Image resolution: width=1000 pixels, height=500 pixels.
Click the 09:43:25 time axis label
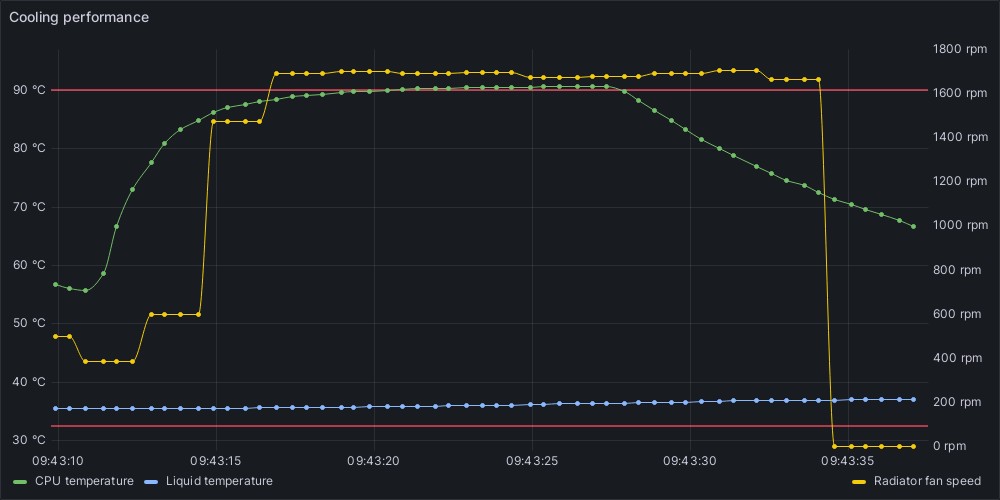532,461
